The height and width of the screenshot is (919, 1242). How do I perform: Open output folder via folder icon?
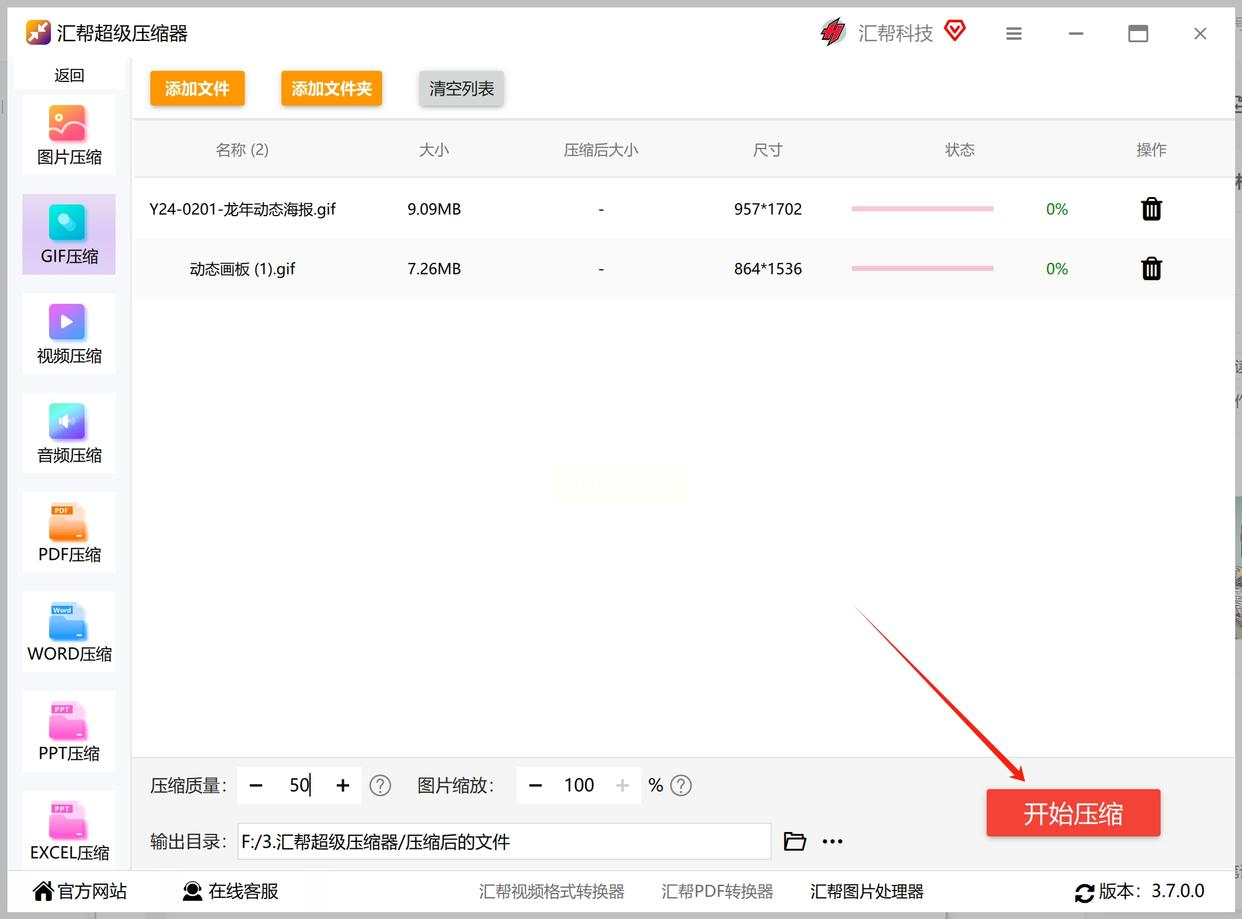[x=795, y=841]
